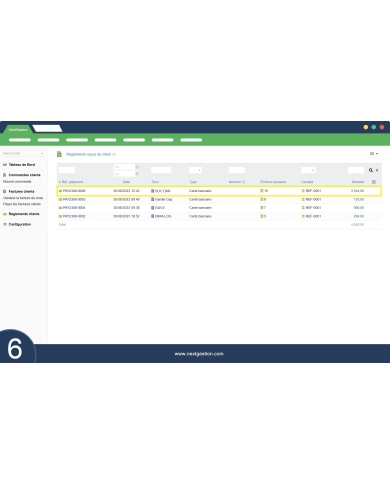Sort by the Type column header

pos(193,182)
